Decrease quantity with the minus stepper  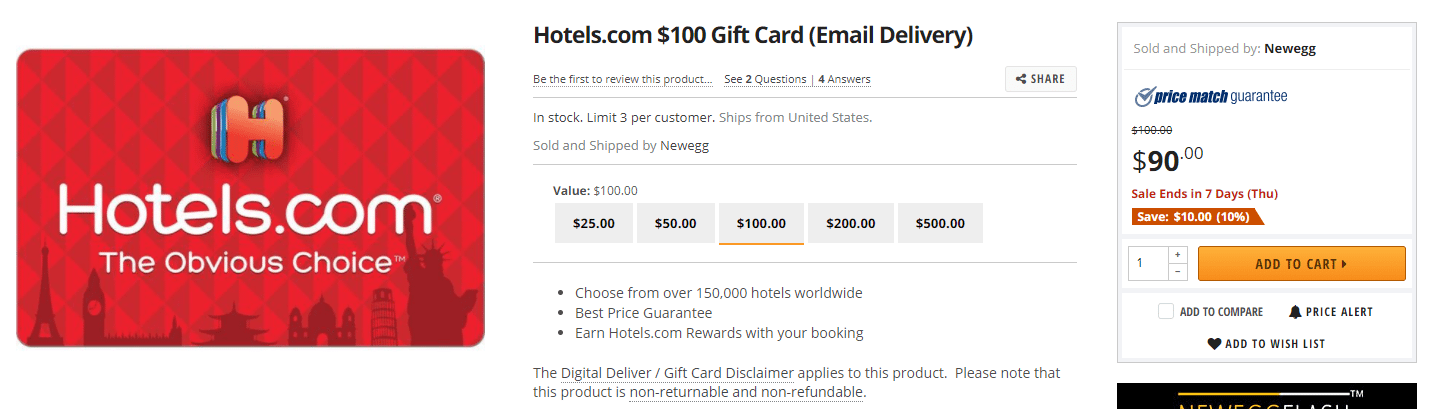(1177, 272)
